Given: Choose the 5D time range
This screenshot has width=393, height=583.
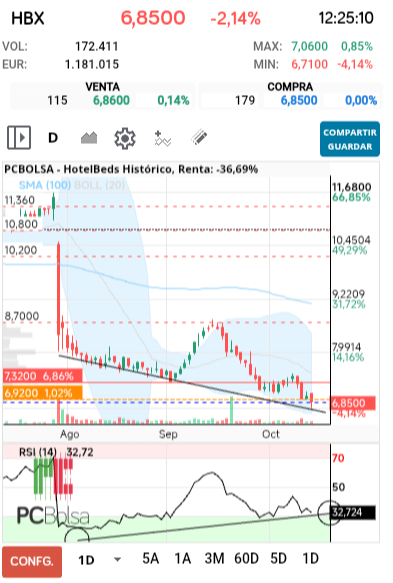Looking at the screenshot, I should 278,558.
